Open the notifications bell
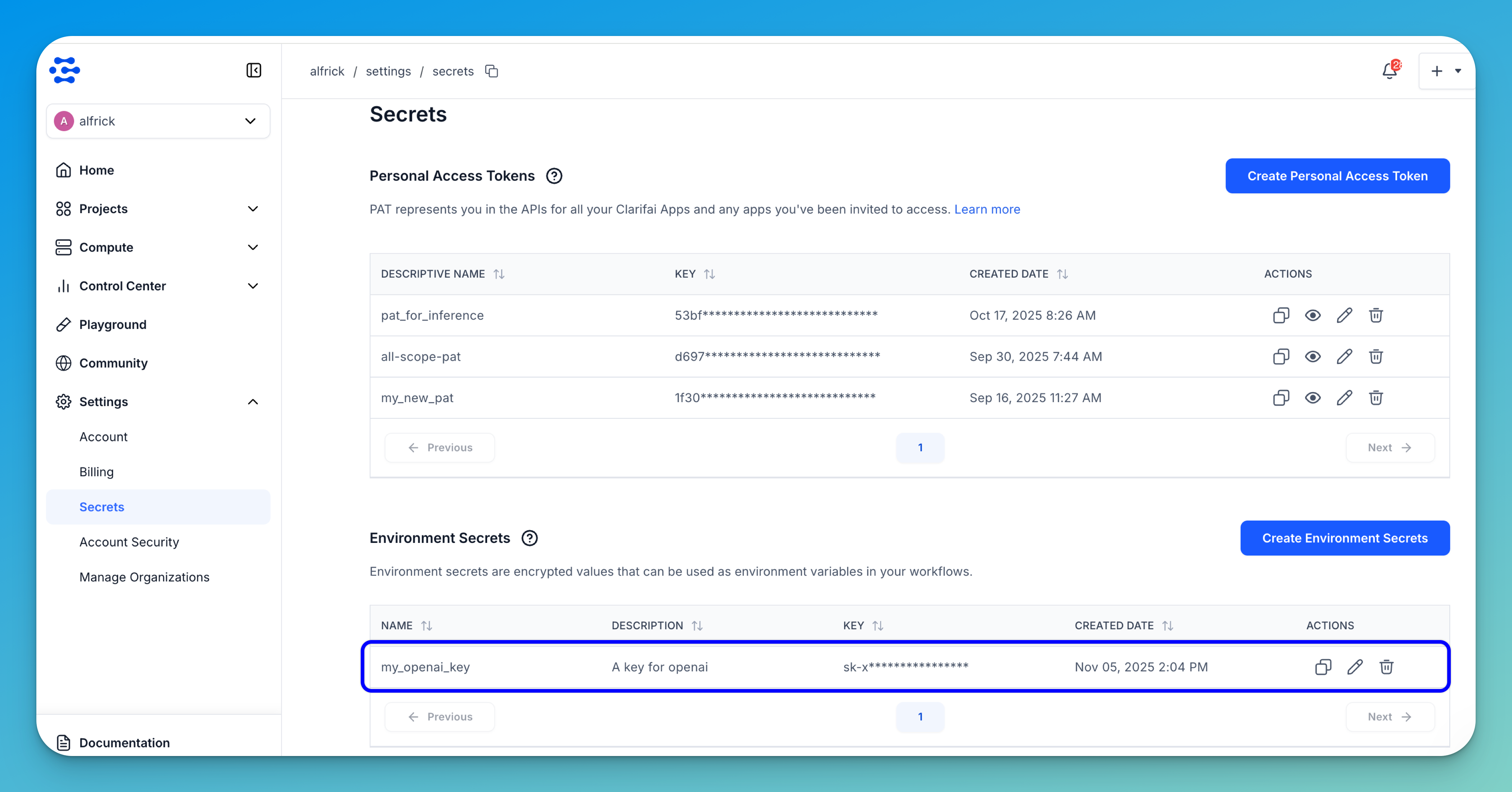1512x792 pixels. 1389,71
